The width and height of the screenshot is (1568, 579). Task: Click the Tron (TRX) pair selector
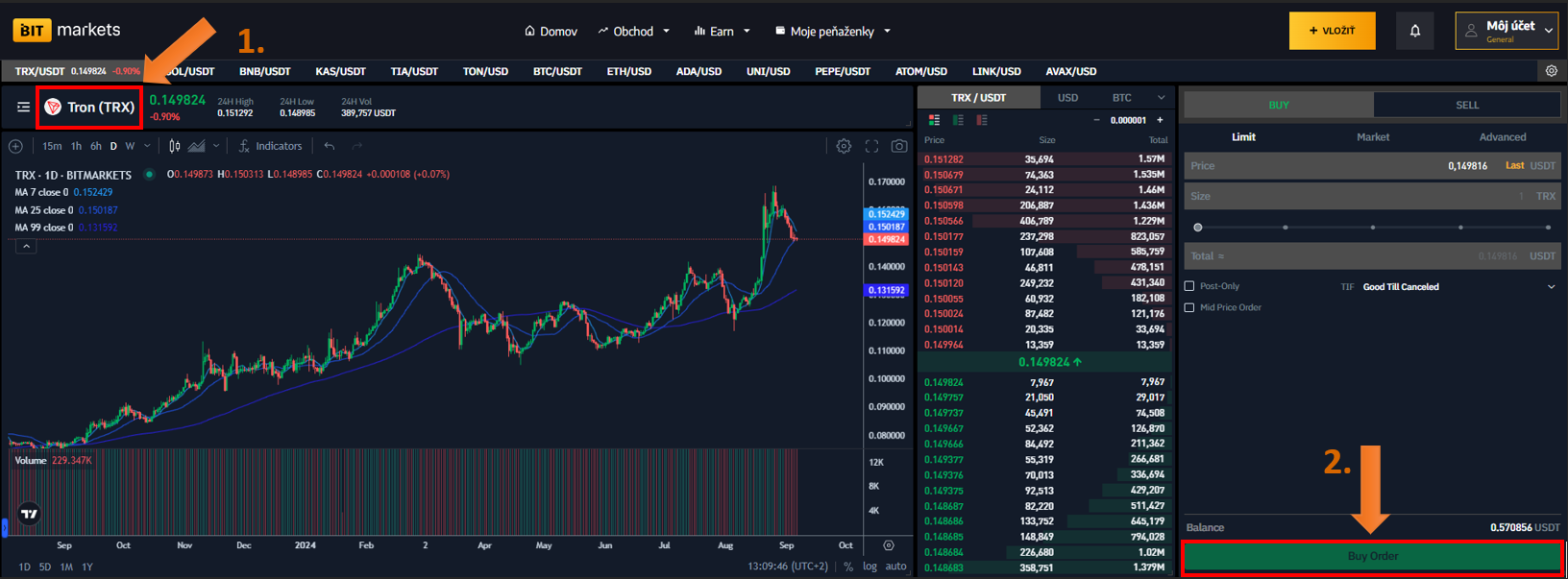click(x=90, y=108)
